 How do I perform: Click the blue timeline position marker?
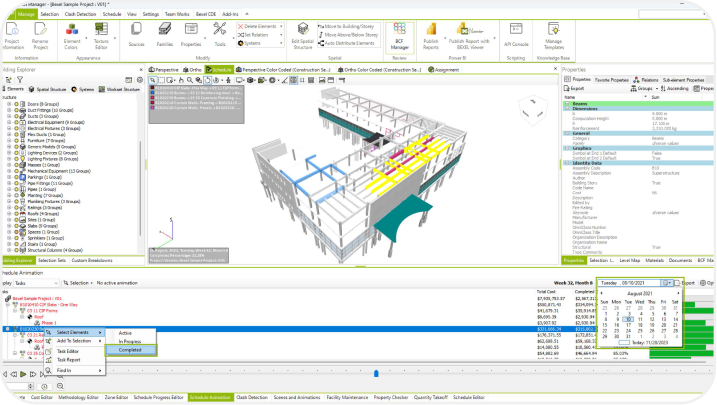pyautogui.click(x=376, y=373)
